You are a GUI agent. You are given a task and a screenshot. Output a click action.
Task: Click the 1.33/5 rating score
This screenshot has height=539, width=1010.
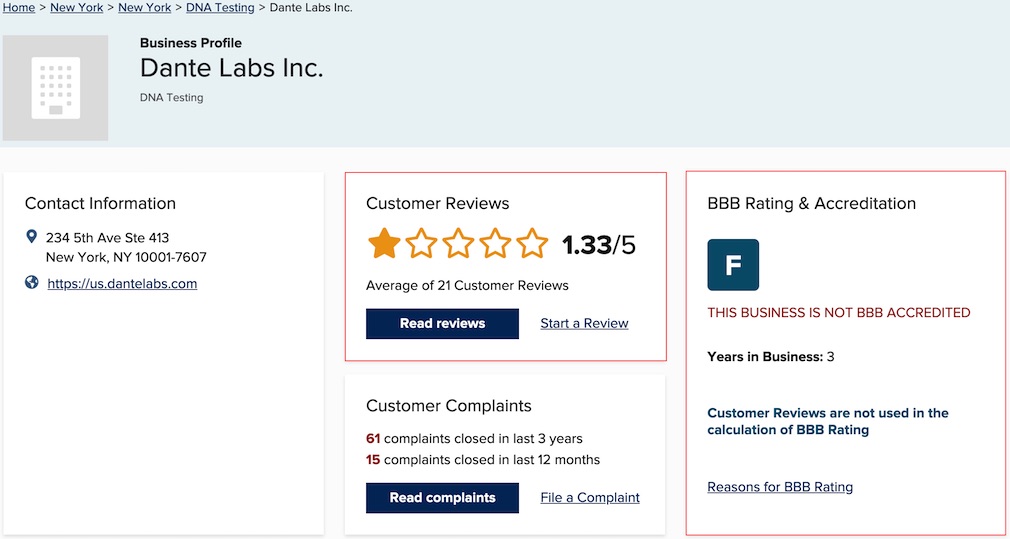(x=598, y=245)
